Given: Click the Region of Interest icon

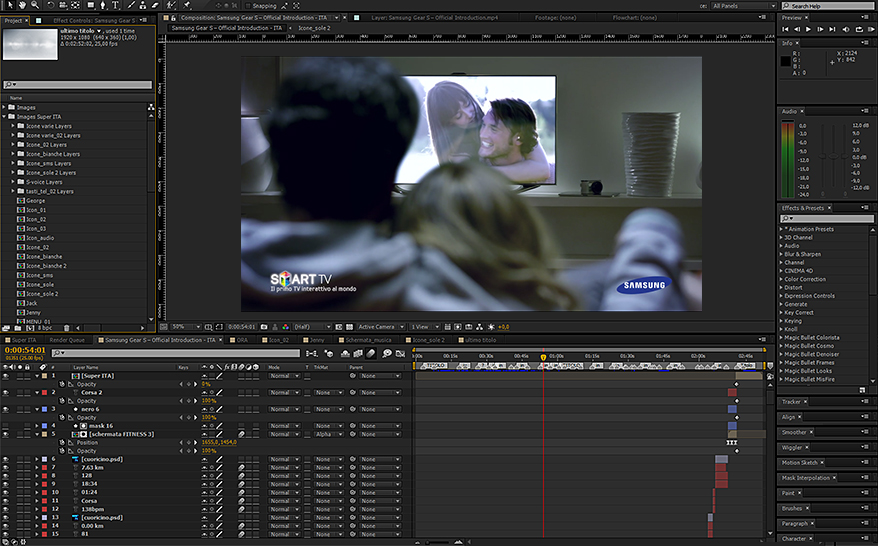Looking at the screenshot, I should pos(339,326).
